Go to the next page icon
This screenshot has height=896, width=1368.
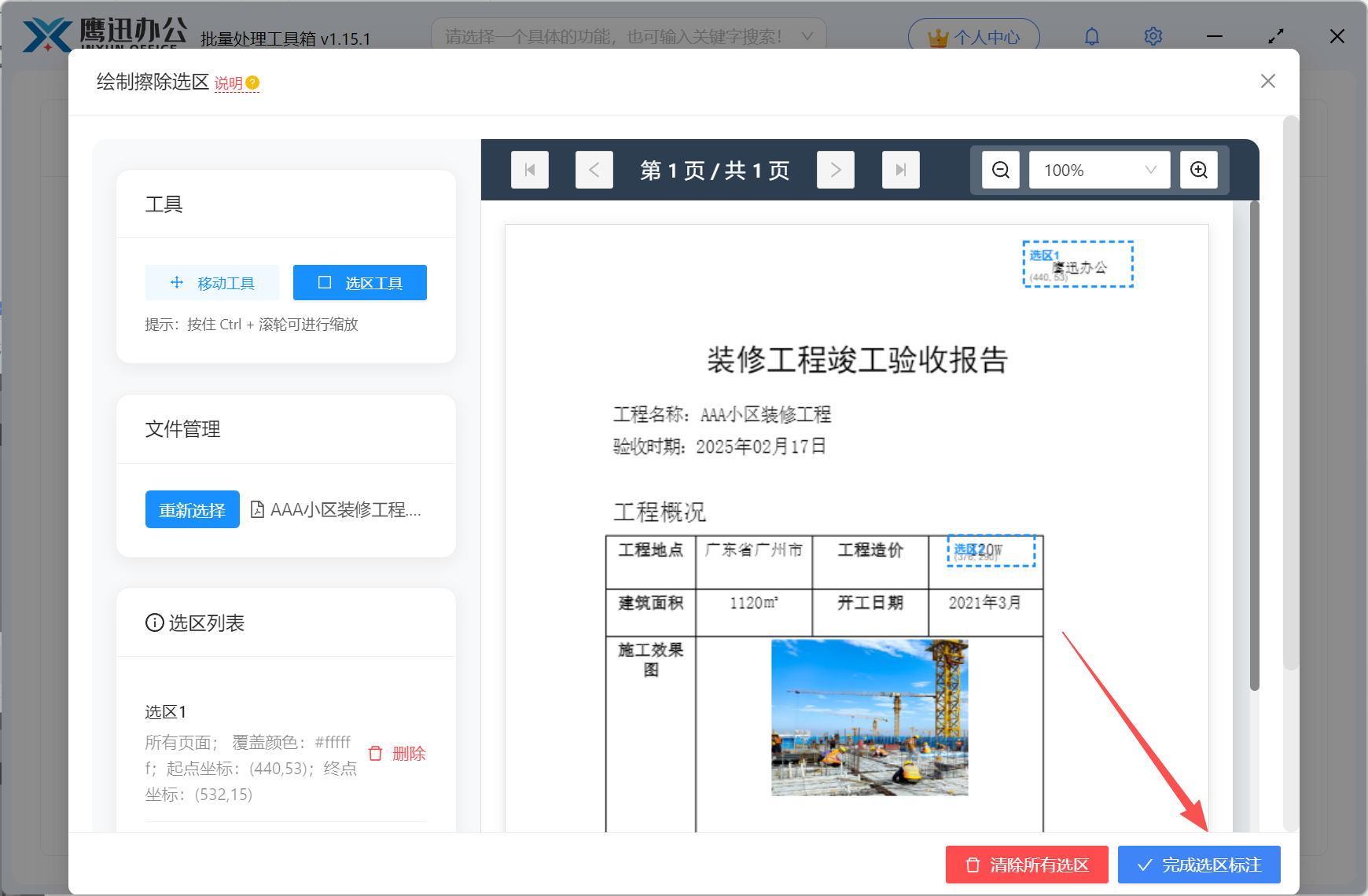coord(836,169)
